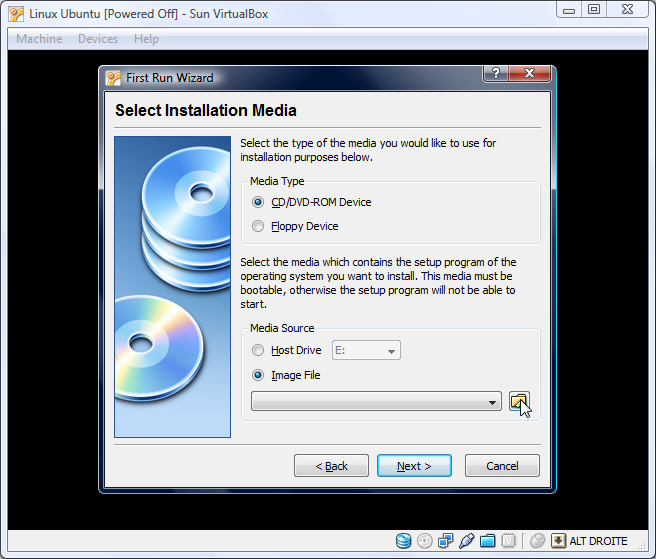Choose Host Drive as media source

pyautogui.click(x=287, y=350)
